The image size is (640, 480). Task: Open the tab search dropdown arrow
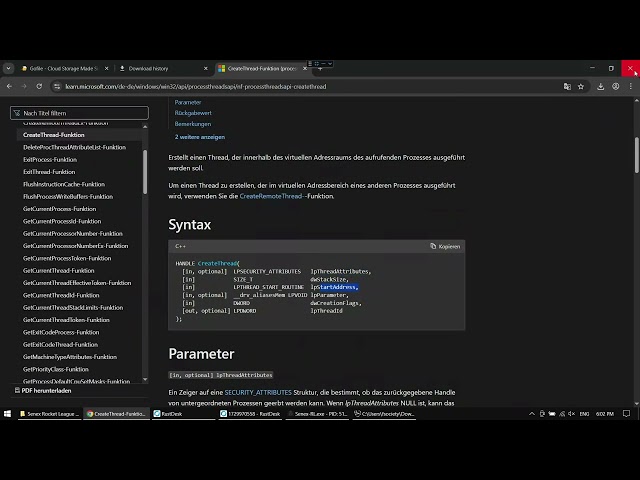9,69
